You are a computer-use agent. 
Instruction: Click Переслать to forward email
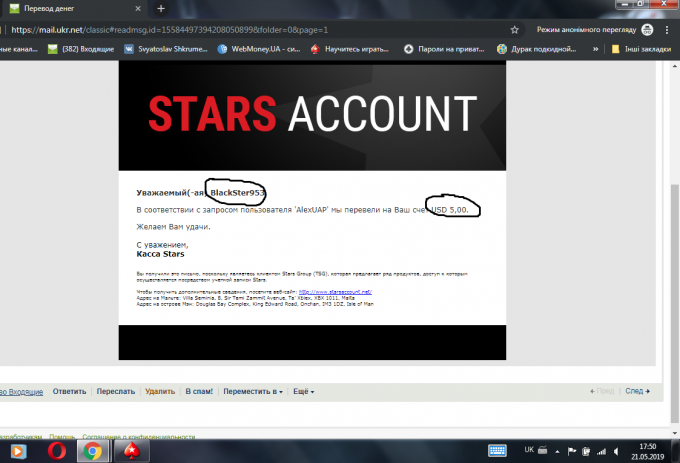[116, 391]
